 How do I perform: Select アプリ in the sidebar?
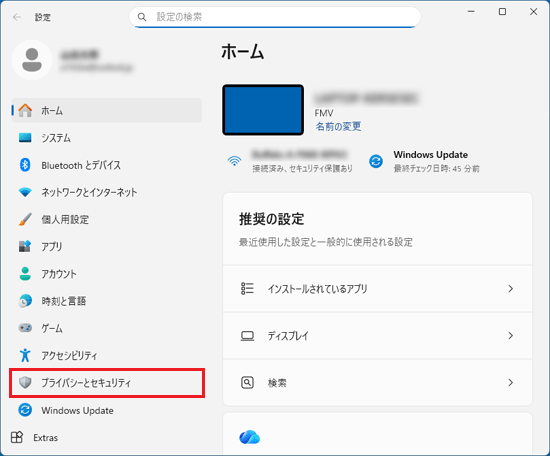click(x=107, y=247)
